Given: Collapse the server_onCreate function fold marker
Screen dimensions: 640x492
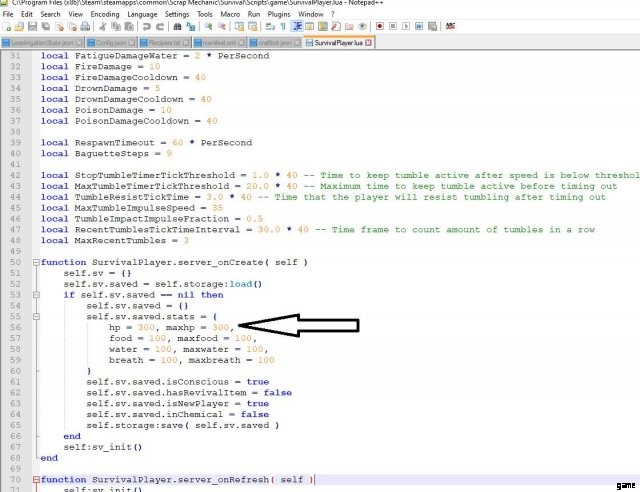Looking at the screenshot, I should coord(37,263).
